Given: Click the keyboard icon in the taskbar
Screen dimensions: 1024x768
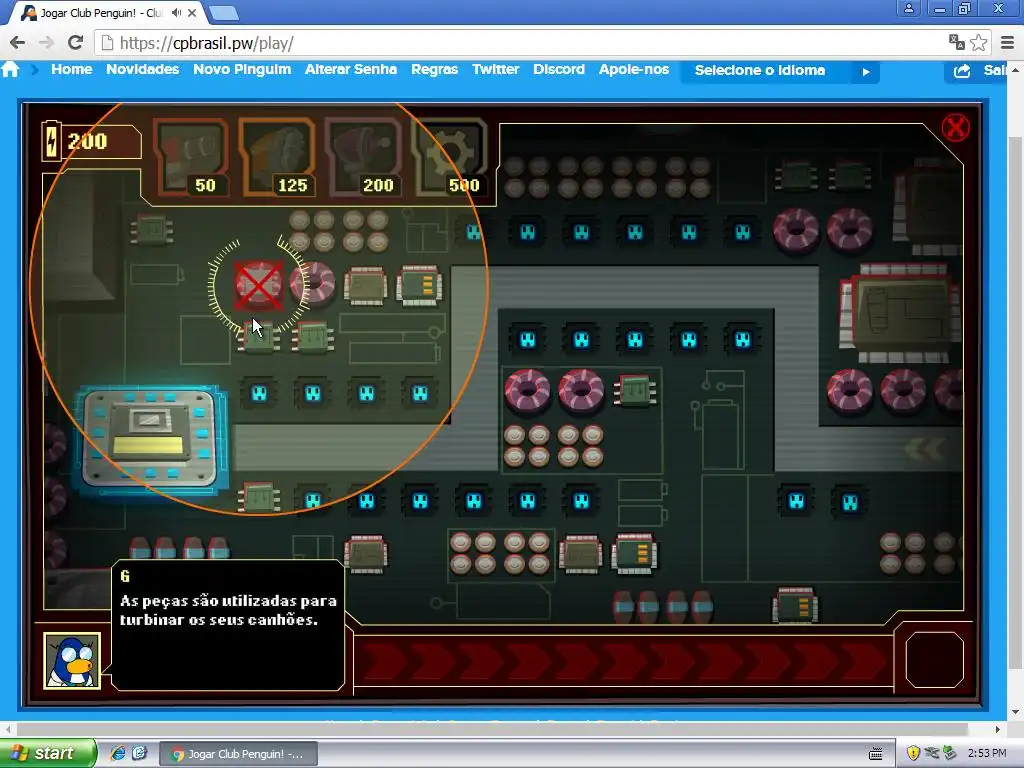Looking at the screenshot, I should coord(876,754).
